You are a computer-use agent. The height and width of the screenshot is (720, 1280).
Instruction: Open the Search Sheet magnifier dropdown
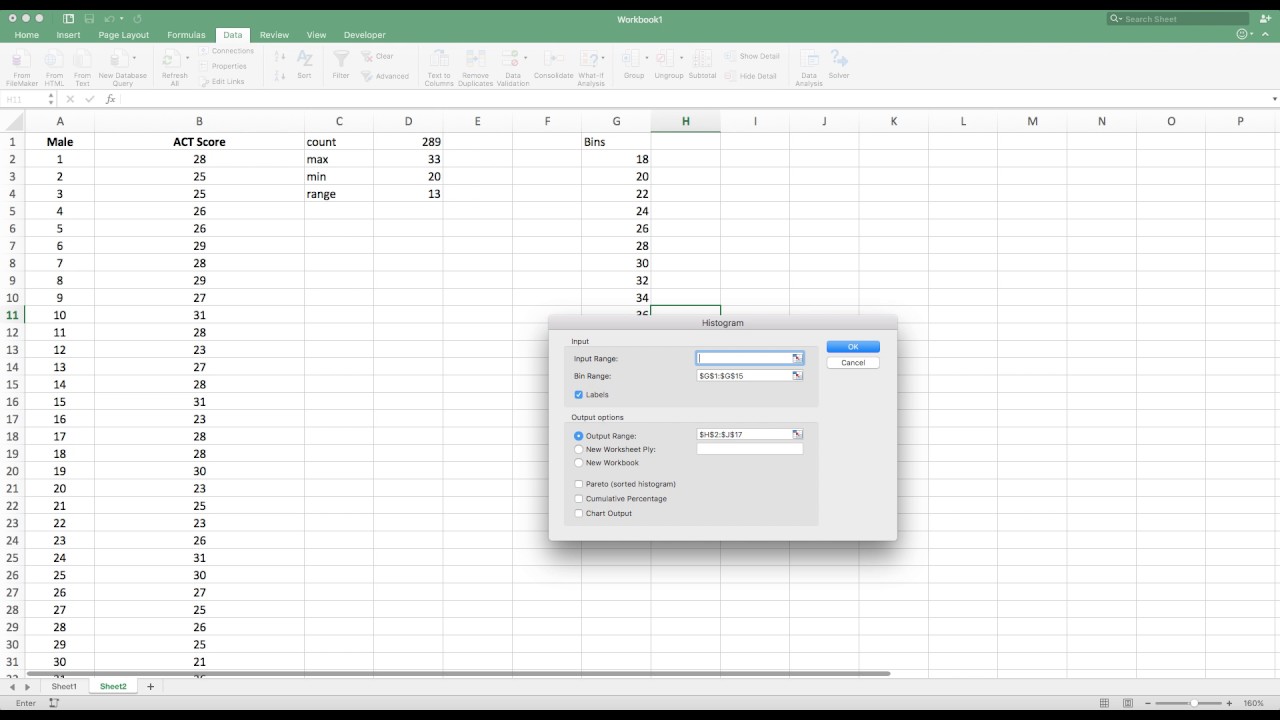1116,19
